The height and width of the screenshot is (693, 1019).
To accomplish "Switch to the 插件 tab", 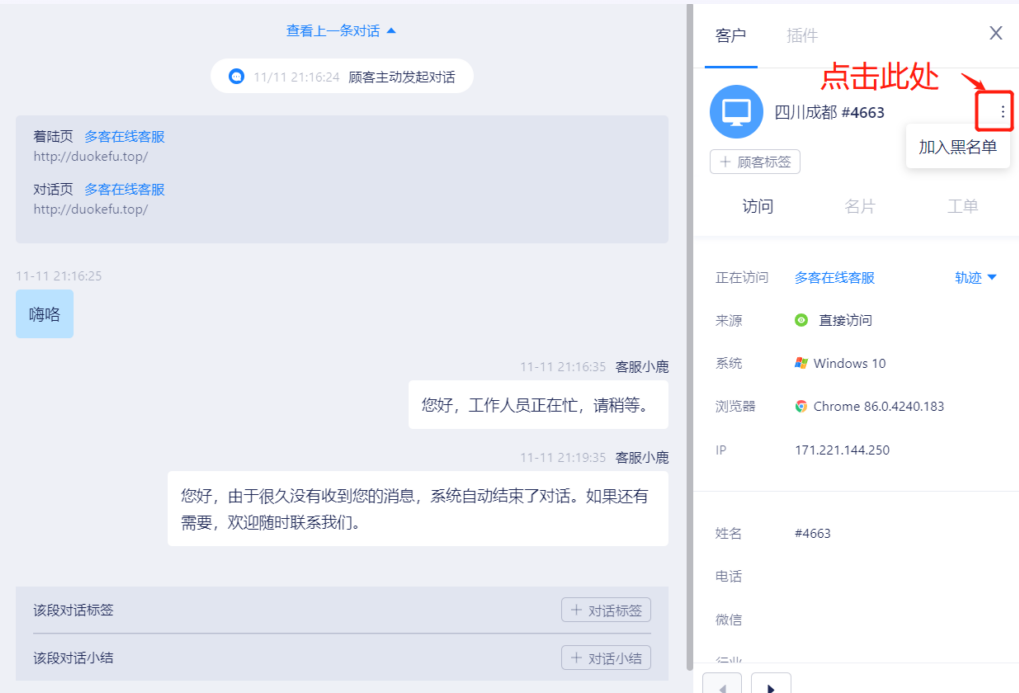I will [802, 35].
